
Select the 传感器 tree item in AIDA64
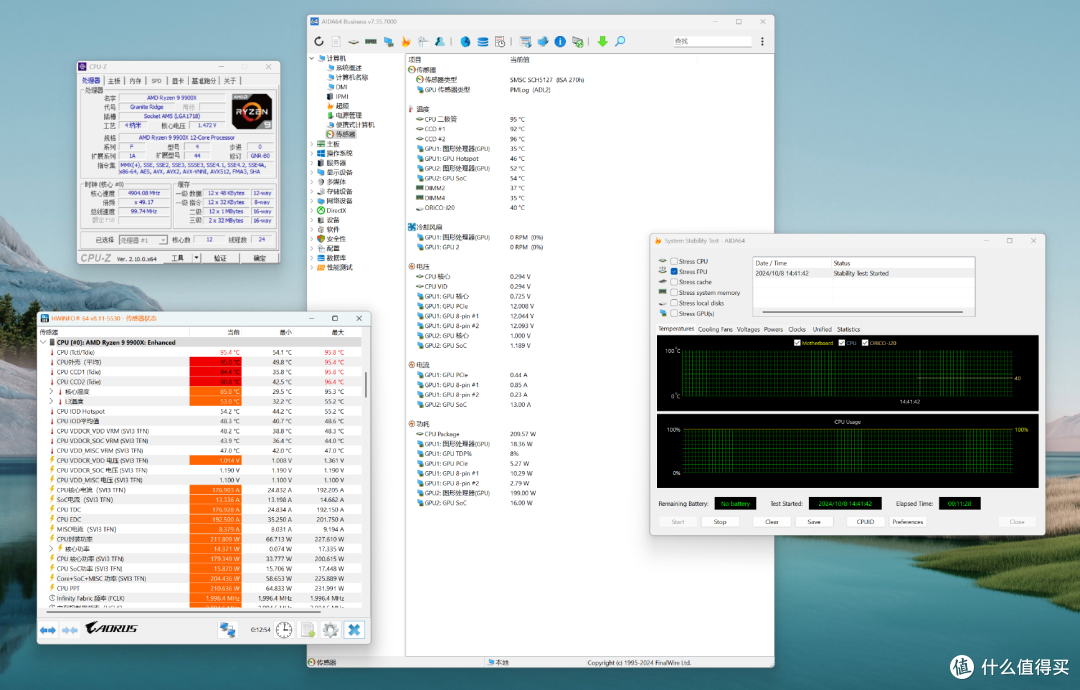[340, 134]
